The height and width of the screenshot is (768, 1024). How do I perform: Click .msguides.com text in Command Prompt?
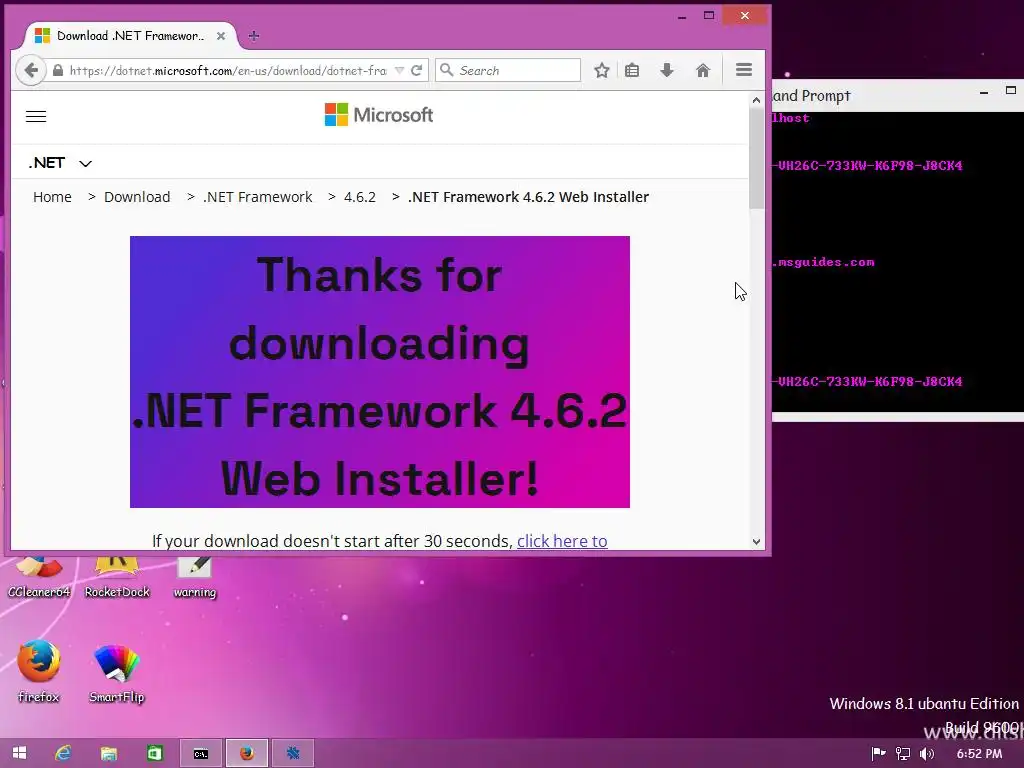pyautogui.click(x=824, y=263)
